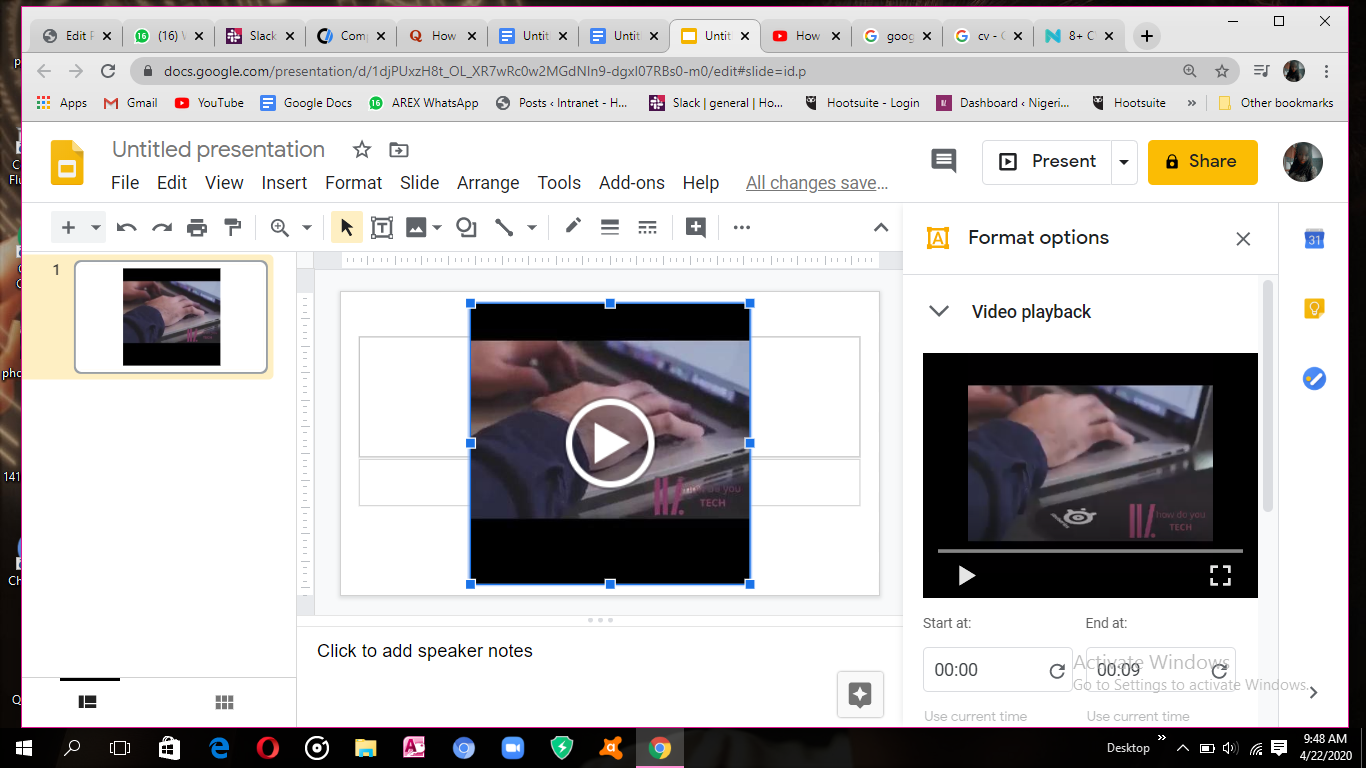Hide the menus with the up chevron

881,228
